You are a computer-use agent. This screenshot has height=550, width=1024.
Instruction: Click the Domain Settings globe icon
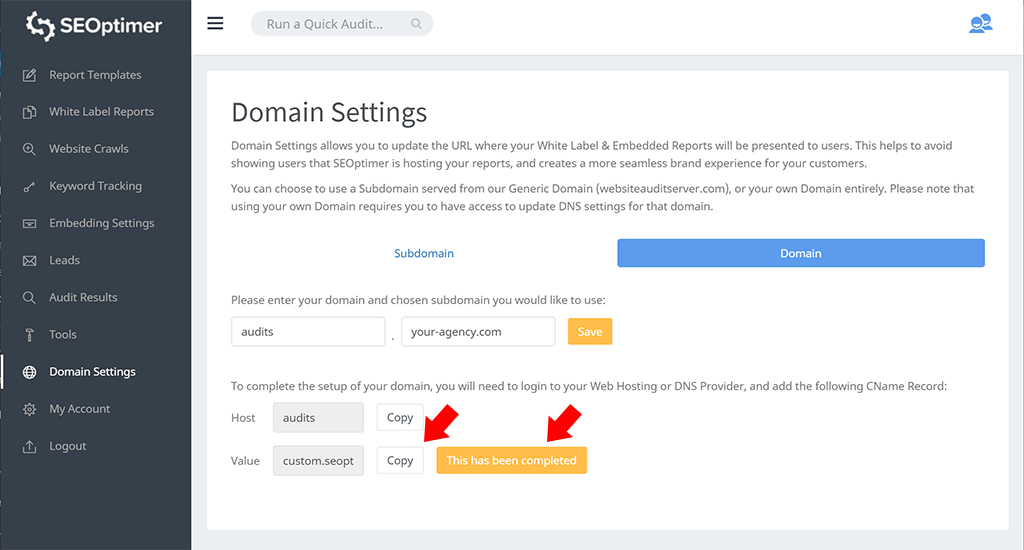29,372
